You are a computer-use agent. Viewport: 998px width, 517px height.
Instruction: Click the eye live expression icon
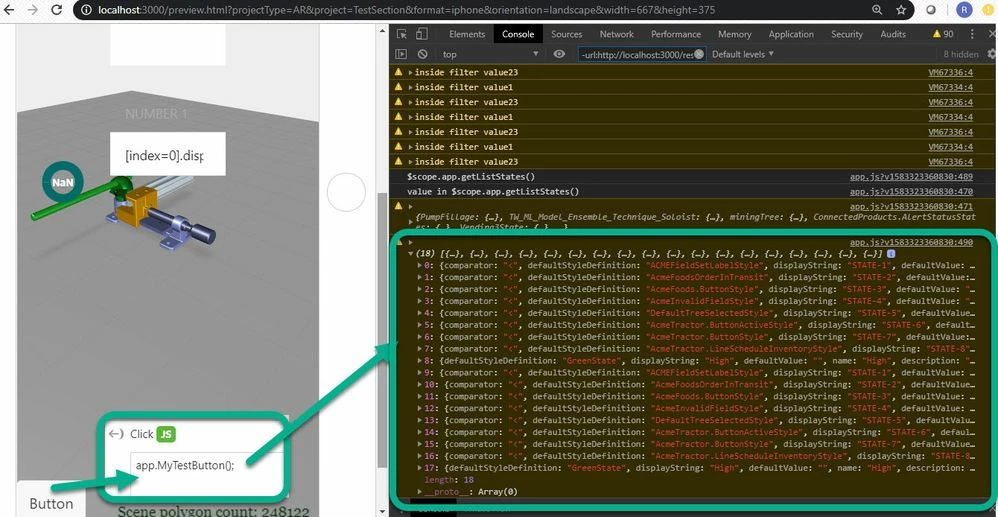[x=559, y=55]
